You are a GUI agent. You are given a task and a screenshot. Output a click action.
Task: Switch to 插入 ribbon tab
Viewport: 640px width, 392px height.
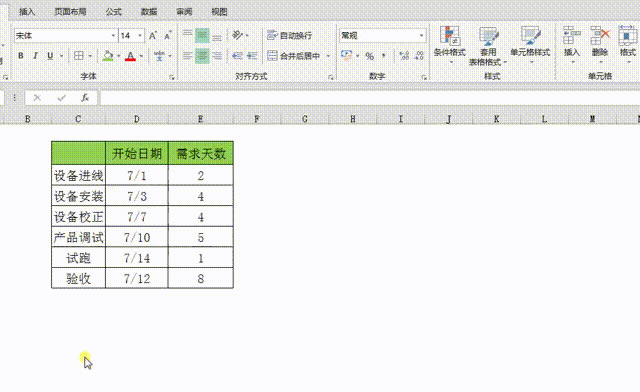pos(27,12)
